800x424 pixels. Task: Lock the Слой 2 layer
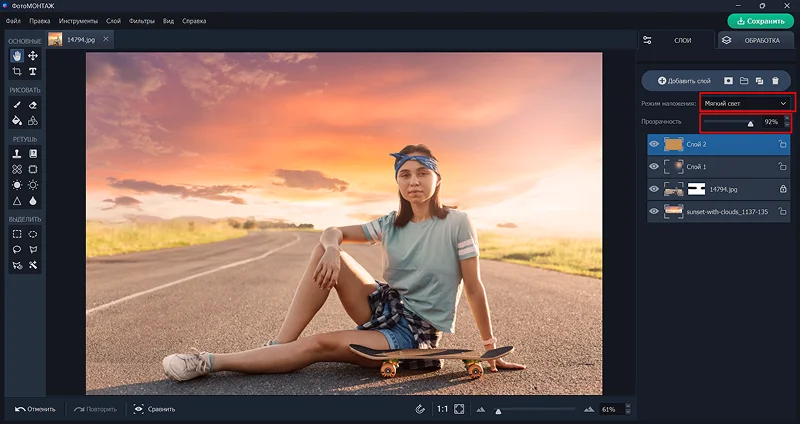pyautogui.click(x=783, y=144)
